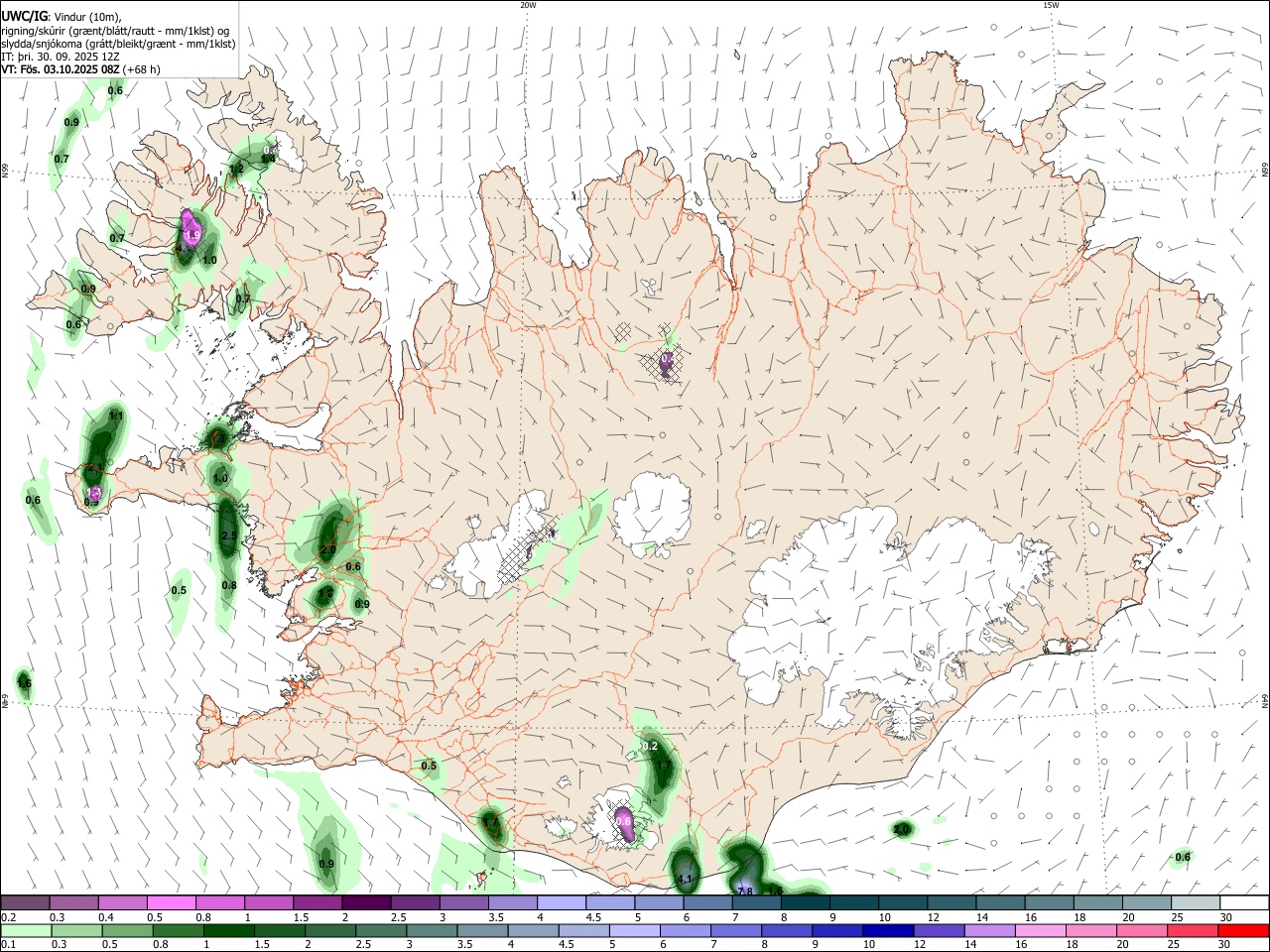1270x952 pixels.
Task: Select the 4–4.5 lavender swatch in the upper scale
Action: 562,902
